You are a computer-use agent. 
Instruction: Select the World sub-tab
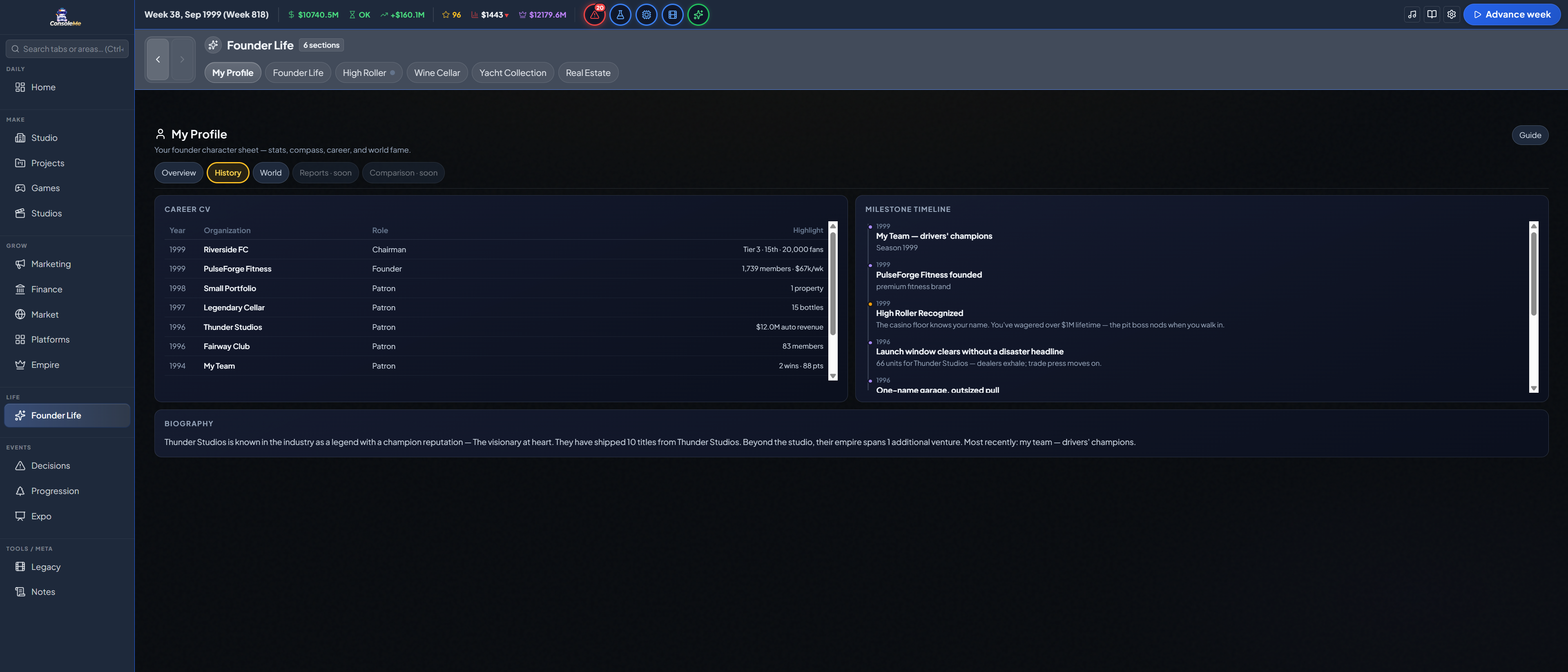click(x=270, y=173)
